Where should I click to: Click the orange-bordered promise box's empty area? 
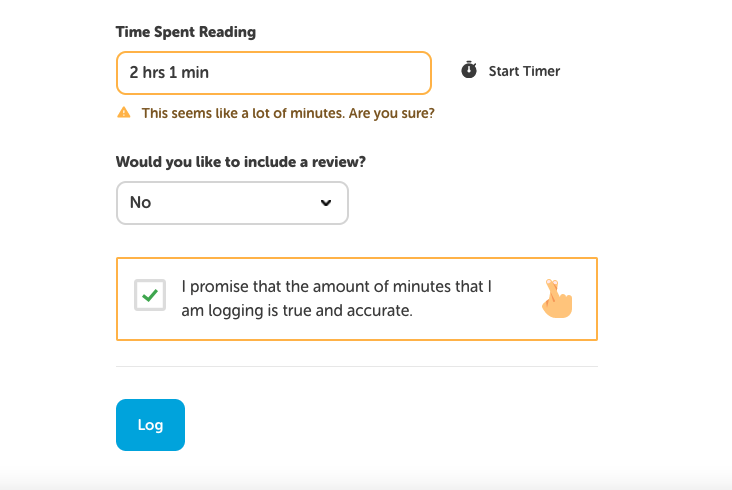click(470, 325)
